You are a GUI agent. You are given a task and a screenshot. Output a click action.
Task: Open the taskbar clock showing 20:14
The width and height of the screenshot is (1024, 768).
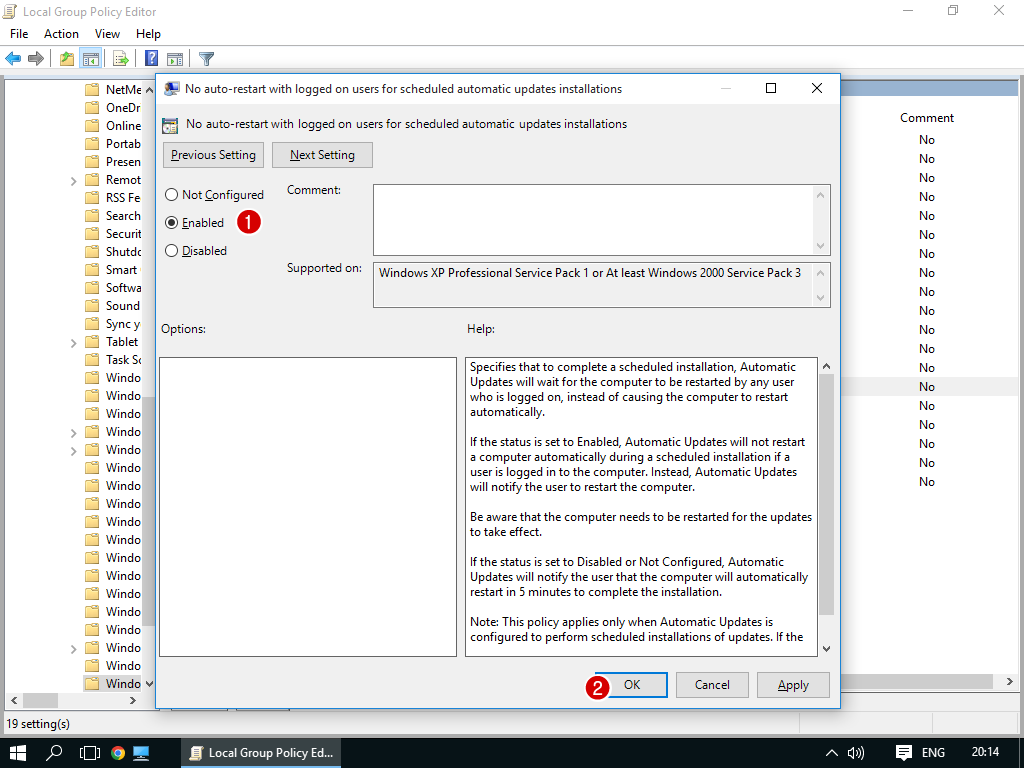point(985,752)
